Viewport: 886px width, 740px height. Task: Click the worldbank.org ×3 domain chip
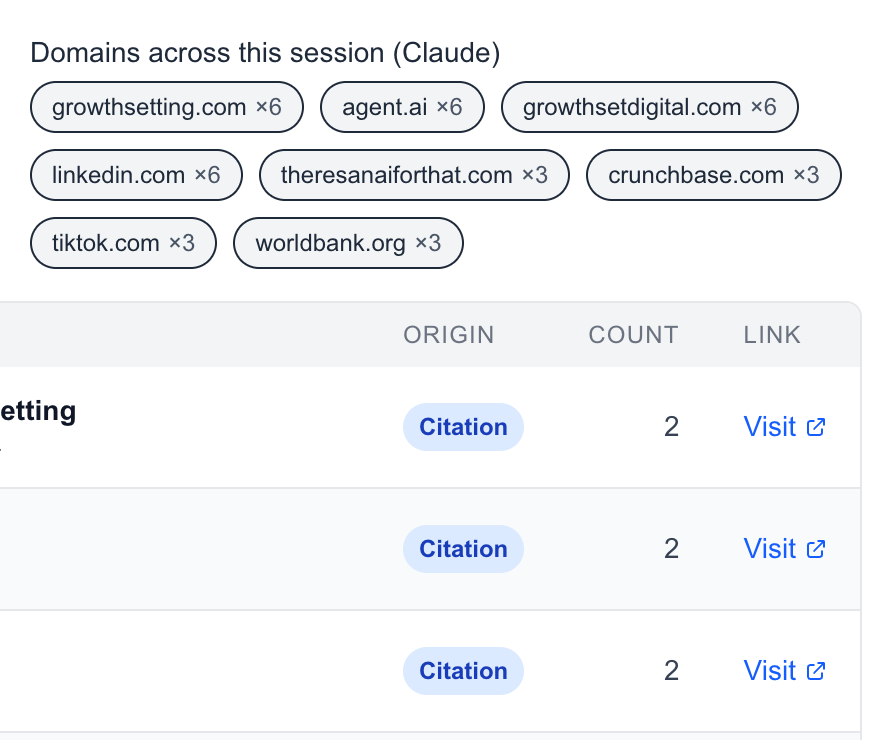tap(348, 243)
